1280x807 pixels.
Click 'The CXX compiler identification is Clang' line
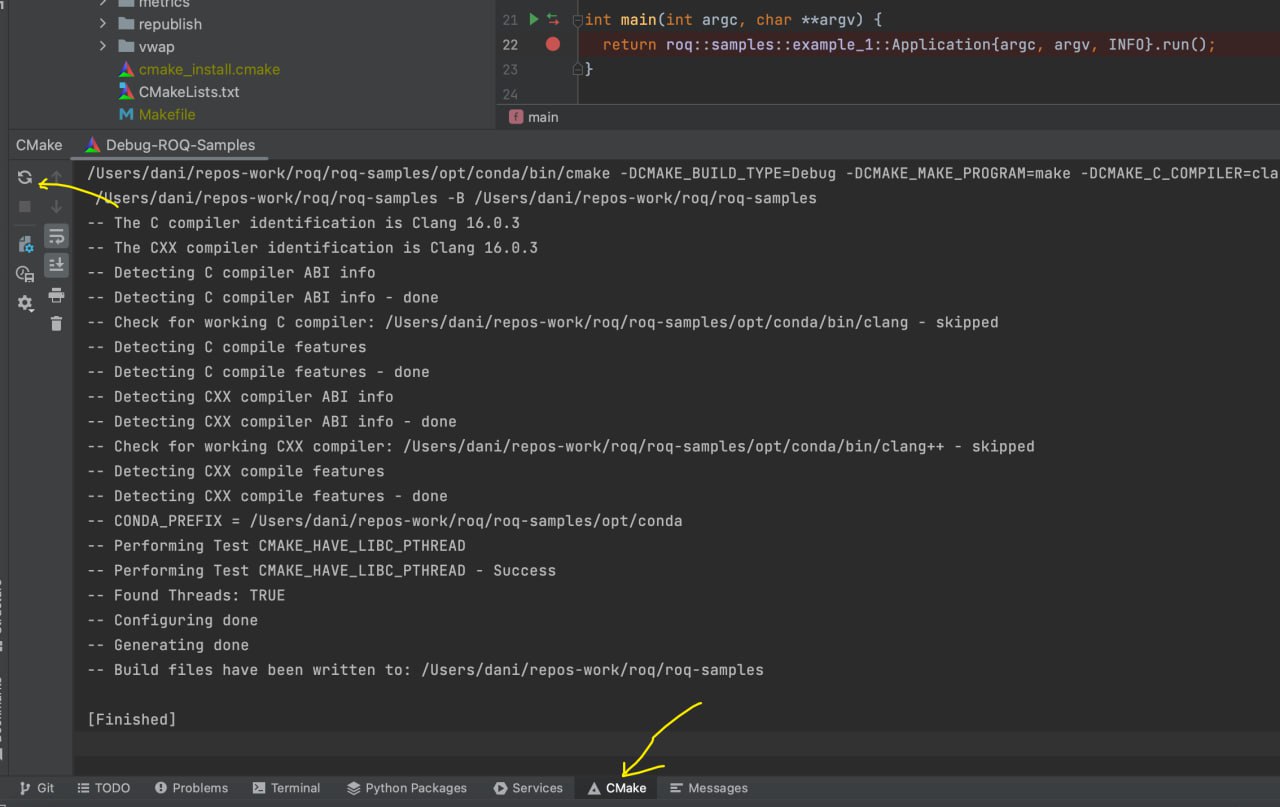312,248
